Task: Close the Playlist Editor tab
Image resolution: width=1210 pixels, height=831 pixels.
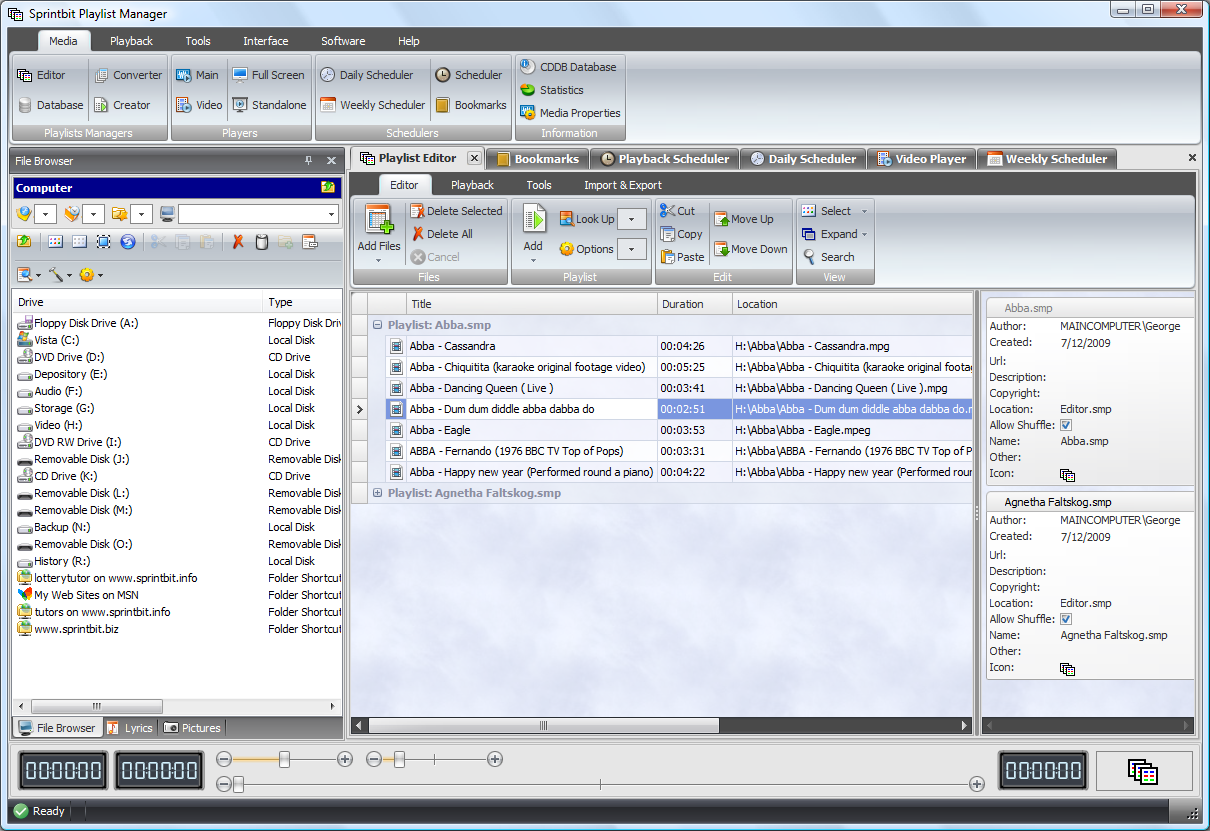Action: pos(474,158)
